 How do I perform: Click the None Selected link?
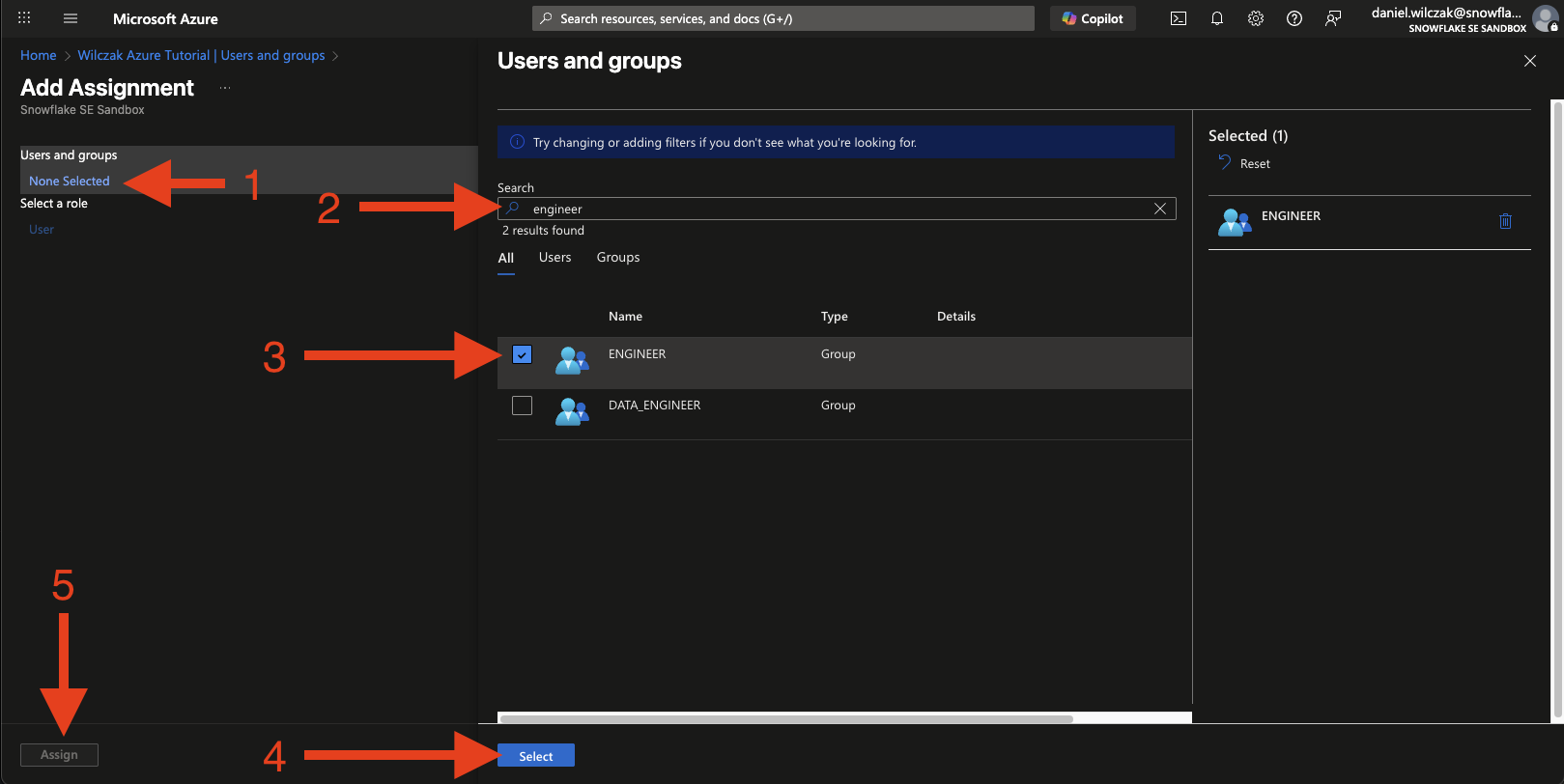pos(70,182)
